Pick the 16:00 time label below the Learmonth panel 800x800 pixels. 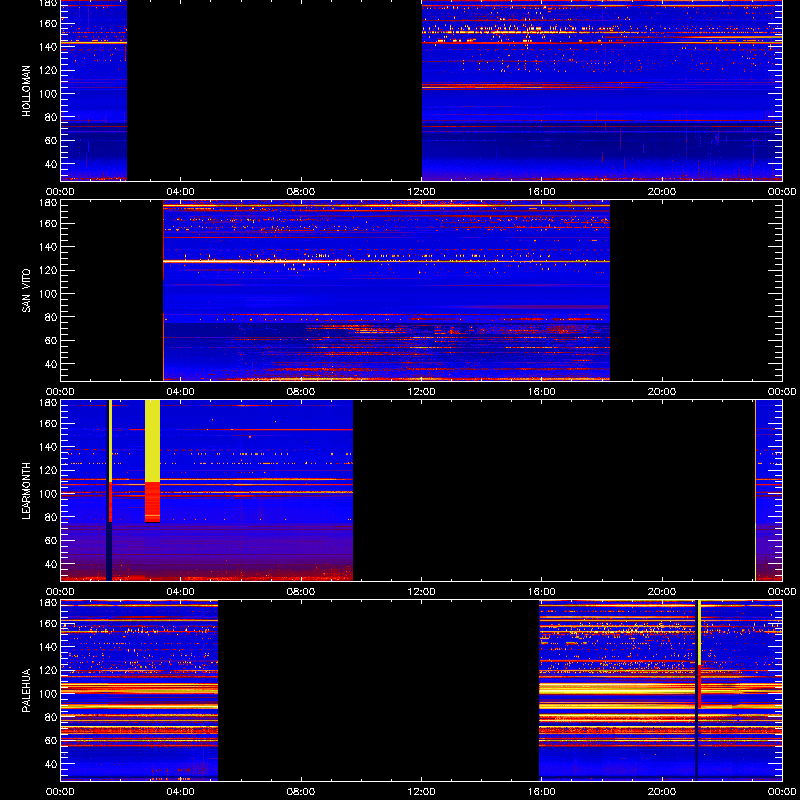(541, 592)
